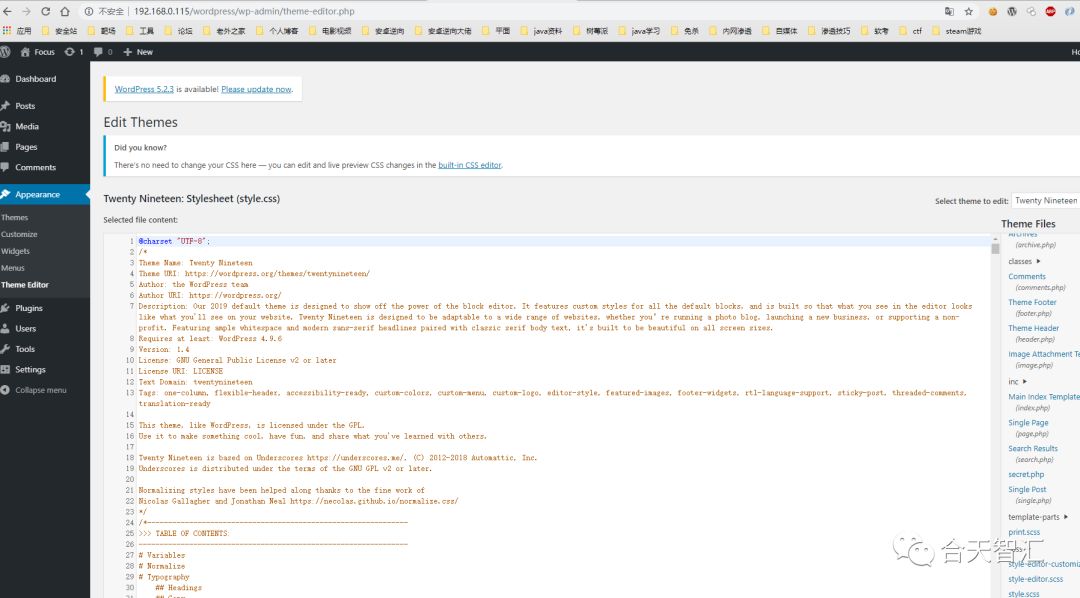Reload the page with refresh icon

click(x=45, y=11)
